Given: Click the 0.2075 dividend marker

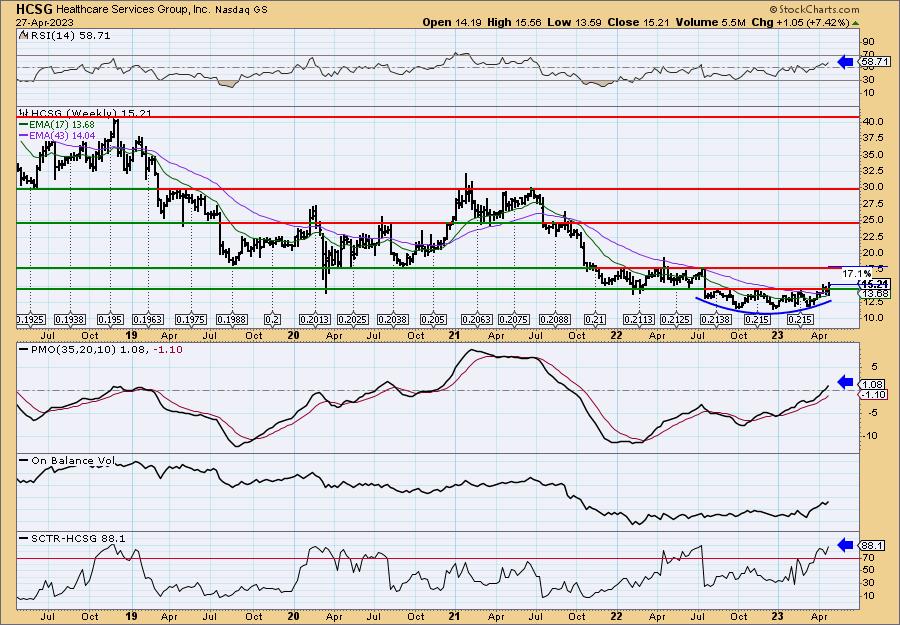Looking at the screenshot, I should click(x=514, y=319).
